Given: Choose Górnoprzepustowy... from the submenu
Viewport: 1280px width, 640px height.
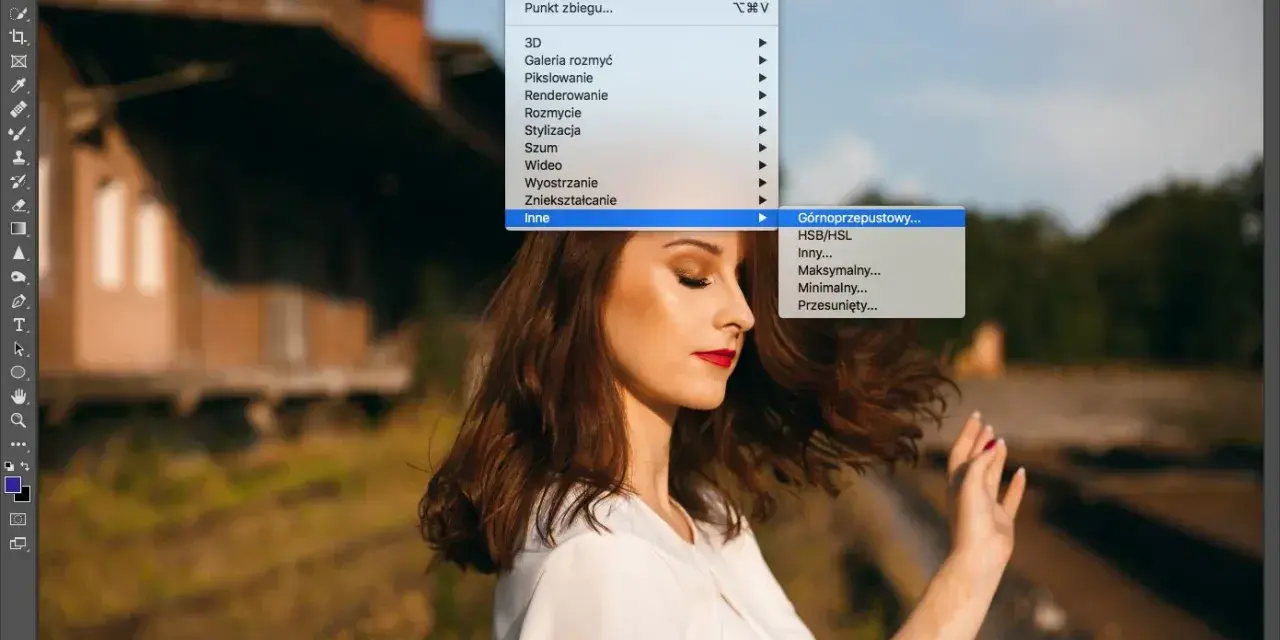Looking at the screenshot, I should coord(872,218).
